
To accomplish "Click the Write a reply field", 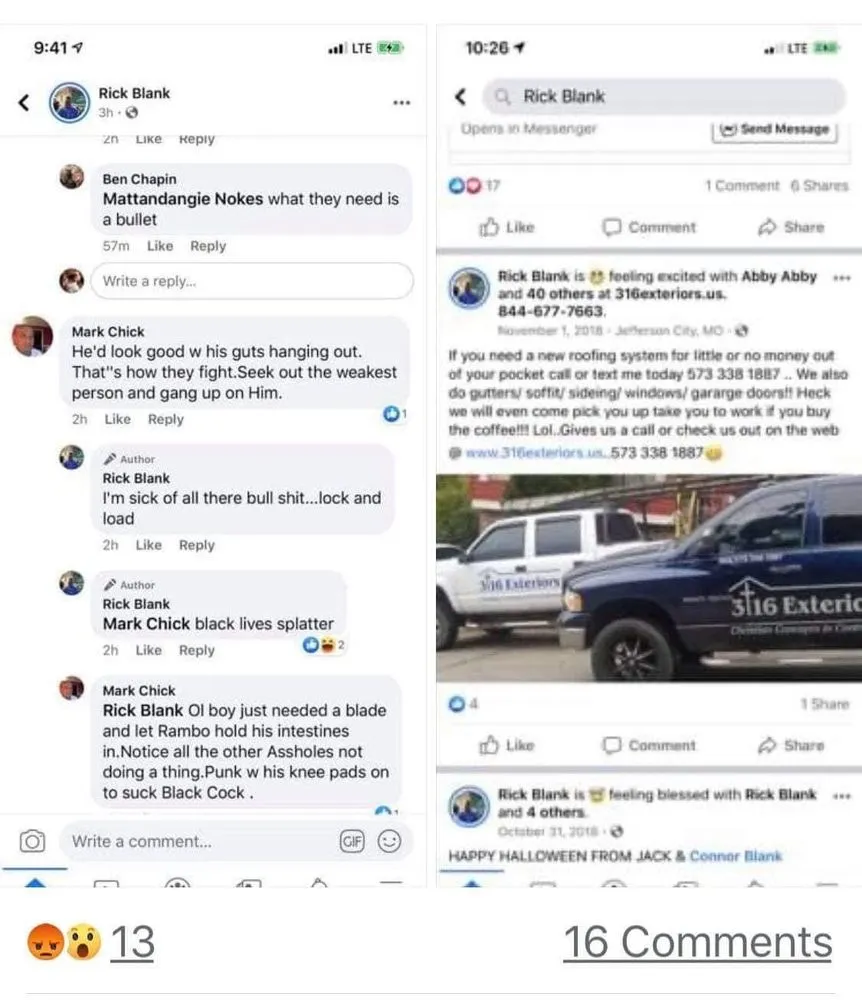I will 252,281.
